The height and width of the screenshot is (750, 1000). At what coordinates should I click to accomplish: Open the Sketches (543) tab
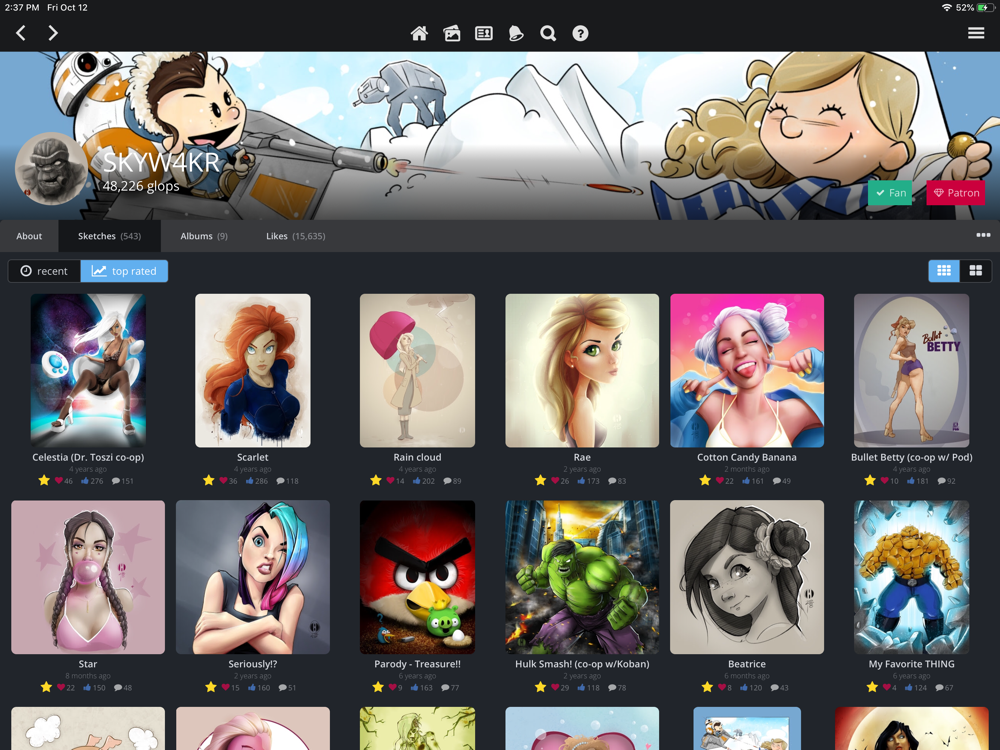(110, 236)
